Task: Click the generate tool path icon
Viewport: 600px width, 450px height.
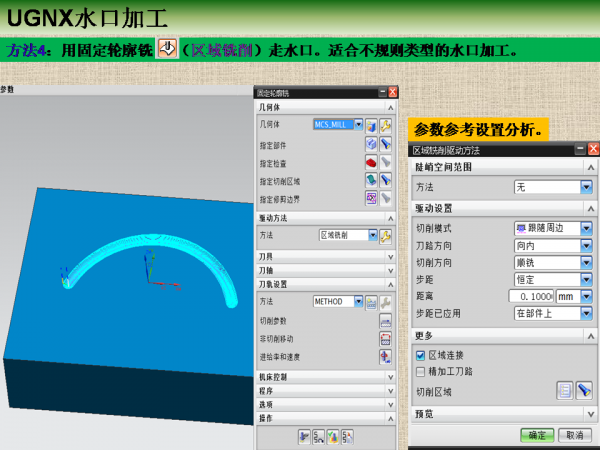Action: click(304, 437)
